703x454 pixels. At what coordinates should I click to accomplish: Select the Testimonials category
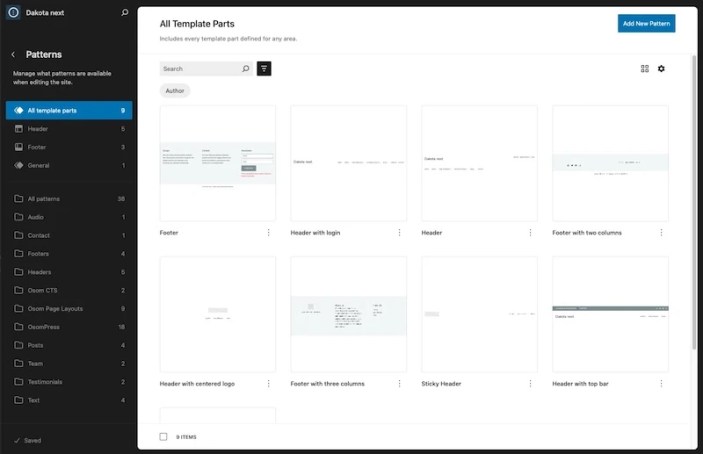69,382
